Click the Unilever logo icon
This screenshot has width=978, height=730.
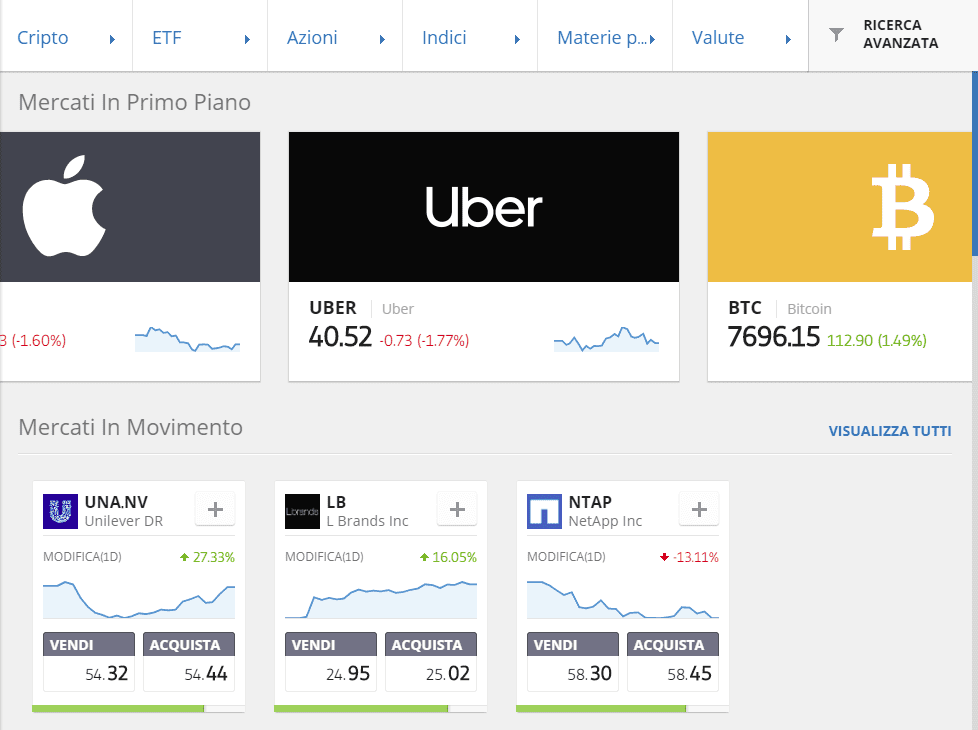pyautogui.click(x=61, y=511)
